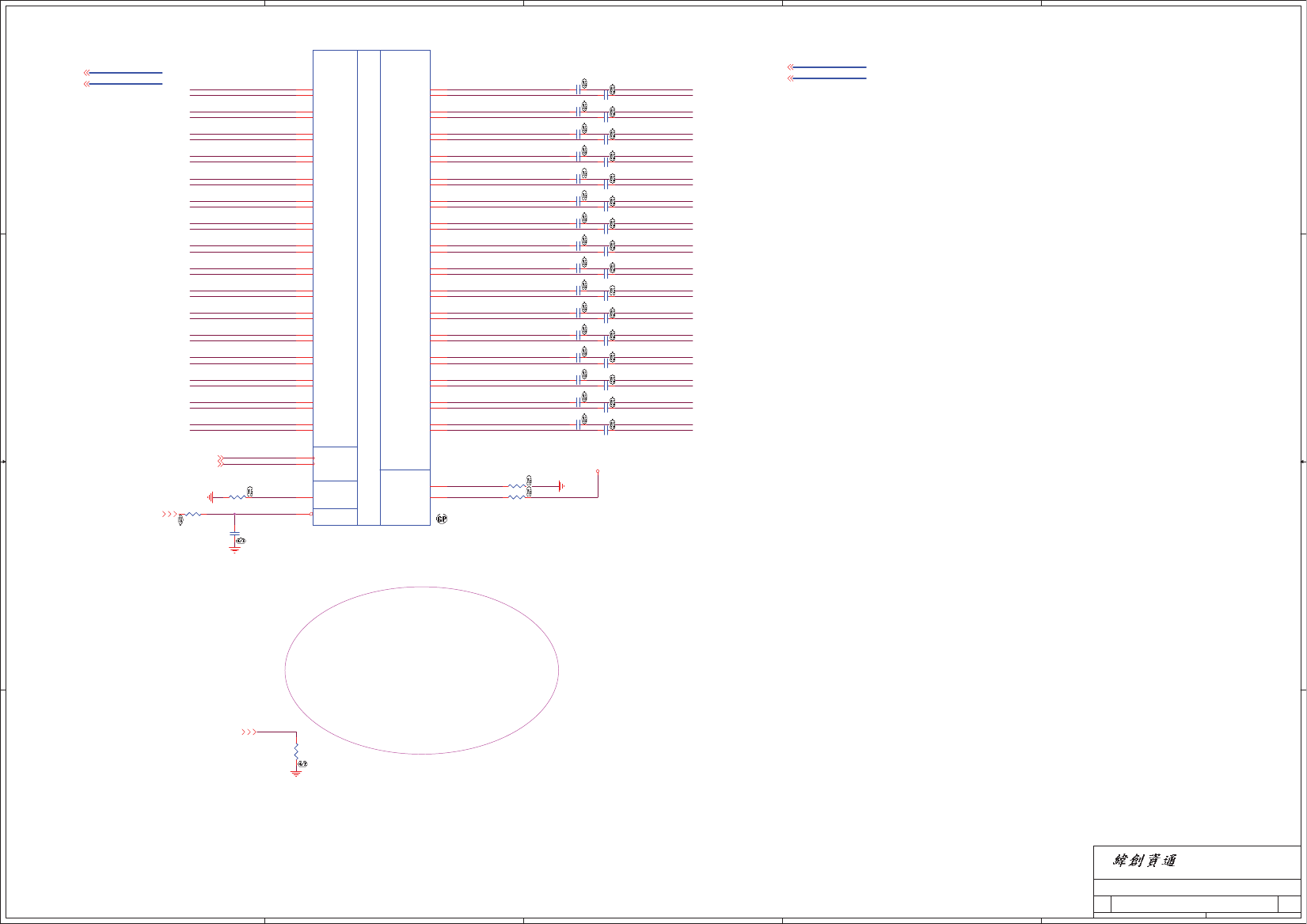The image size is (1307, 924).
Task: Select the ground symbol under the isolated bottom resistor
Action: pyautogui.click(x=296, y=773)
